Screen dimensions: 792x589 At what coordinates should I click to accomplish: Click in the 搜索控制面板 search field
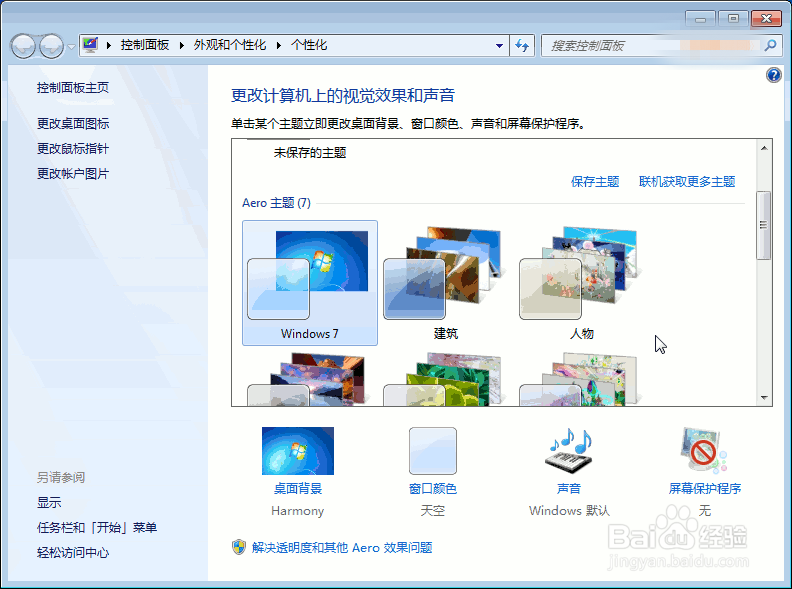(x=654, y=45)
